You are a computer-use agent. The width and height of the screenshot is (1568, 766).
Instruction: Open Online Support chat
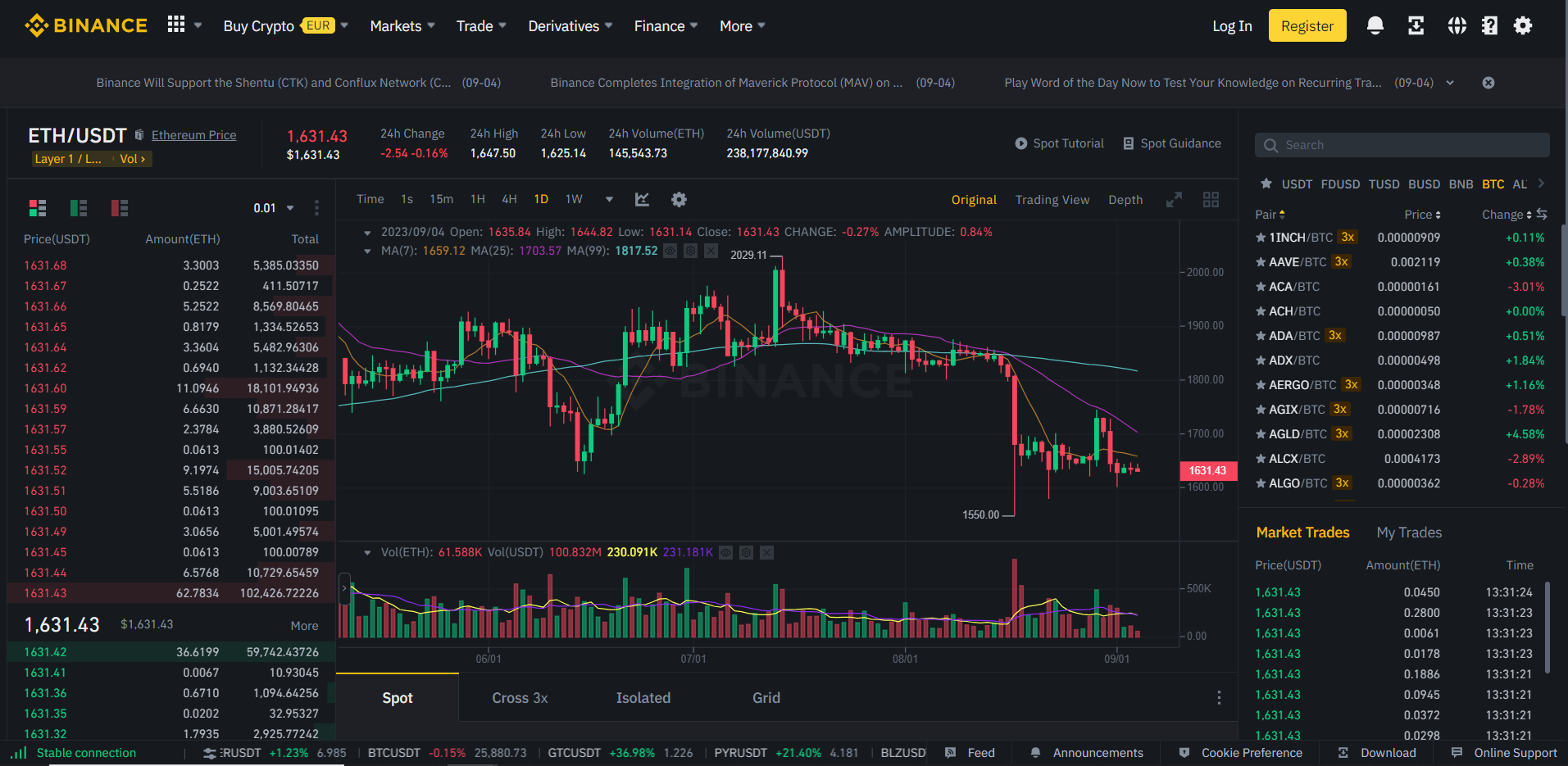coord(1504,753)
